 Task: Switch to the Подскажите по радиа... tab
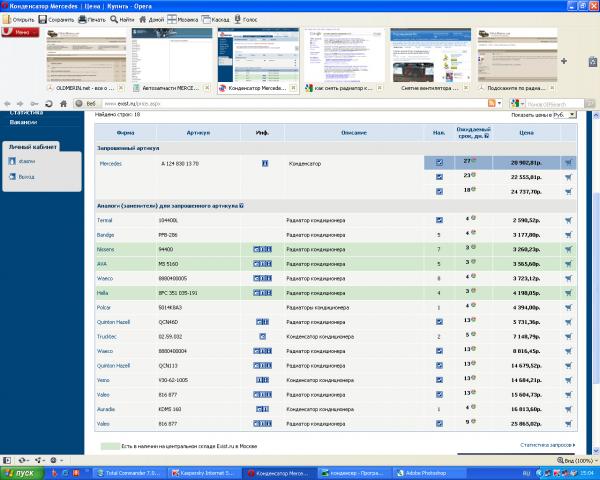click(x=517, y=60)
